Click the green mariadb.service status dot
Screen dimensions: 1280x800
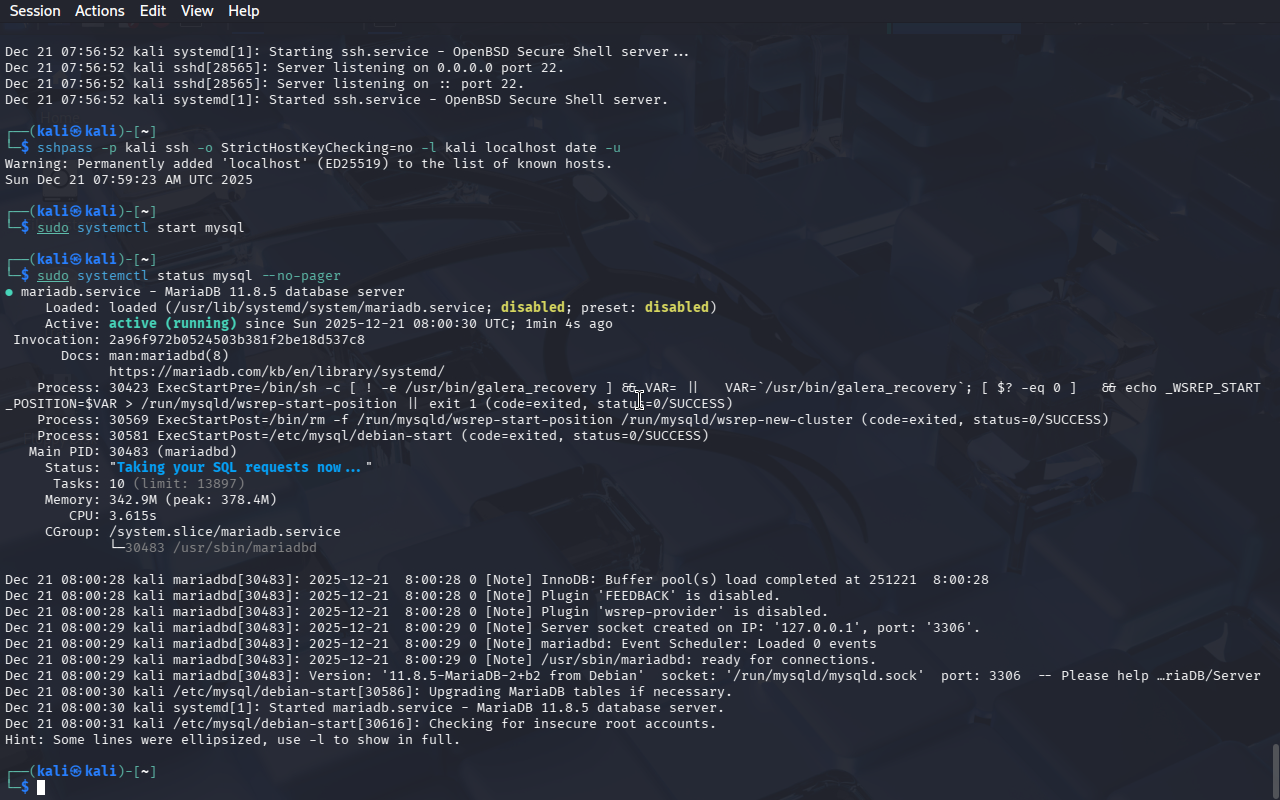9,292
